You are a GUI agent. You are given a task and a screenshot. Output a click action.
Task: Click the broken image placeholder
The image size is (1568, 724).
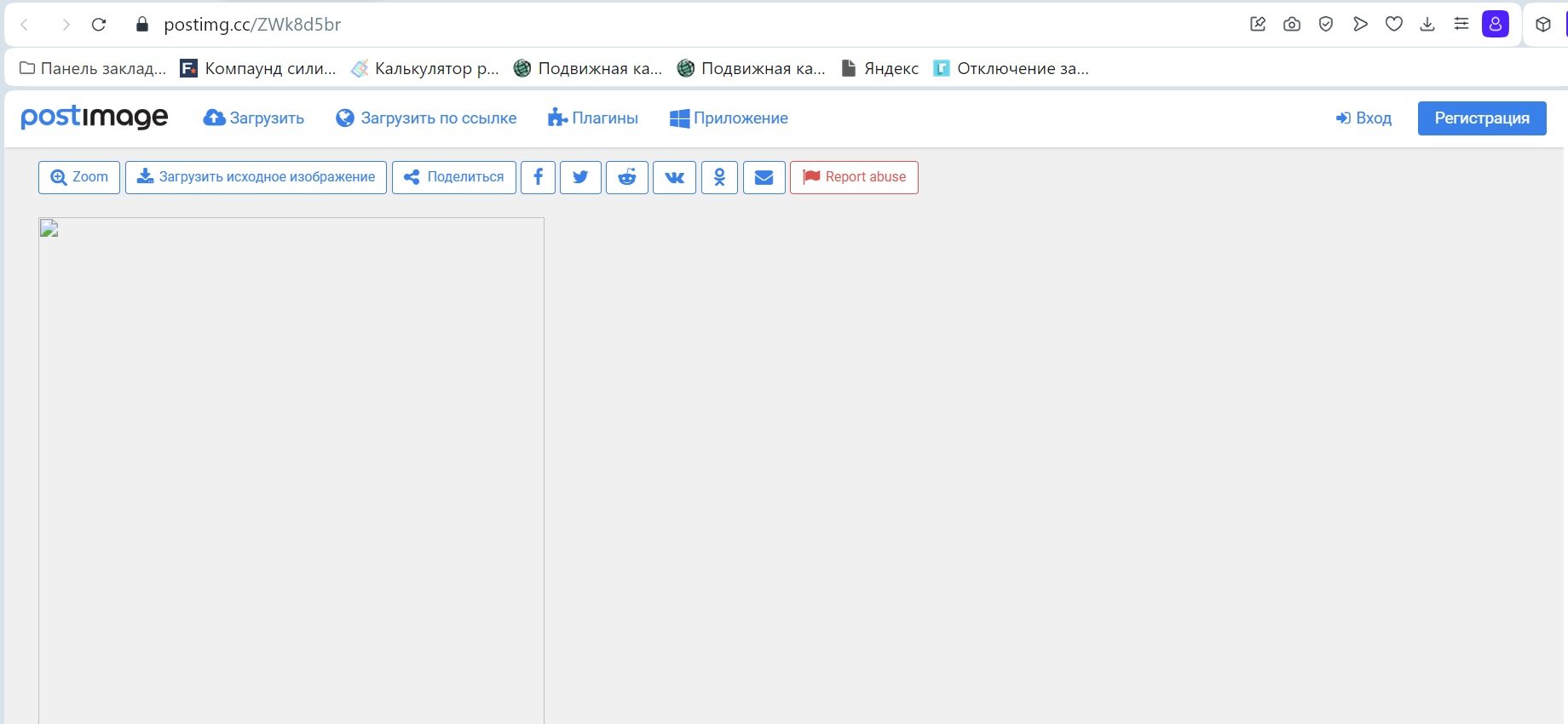click(291, 470)
